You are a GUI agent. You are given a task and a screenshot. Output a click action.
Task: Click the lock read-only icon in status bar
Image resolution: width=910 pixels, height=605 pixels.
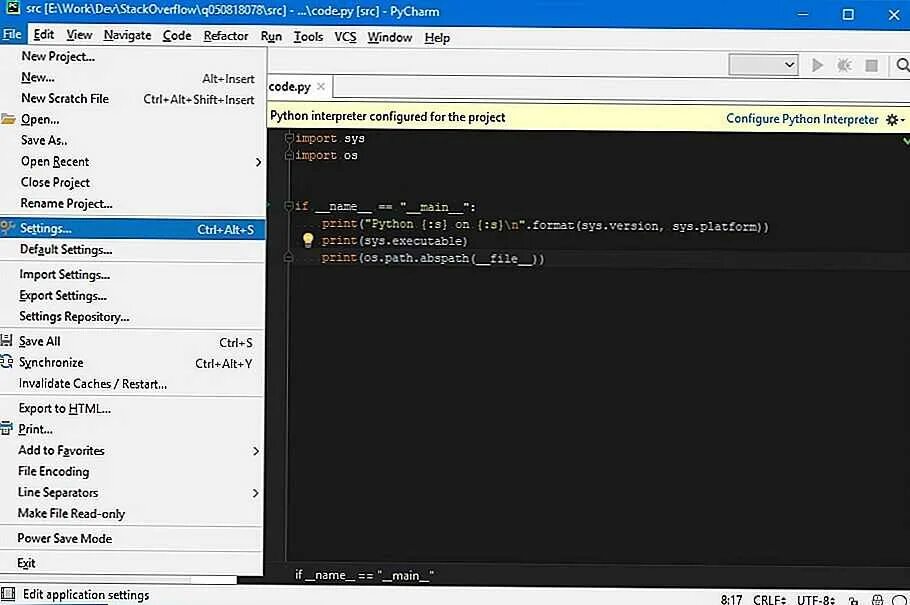(x=853, y=600)
